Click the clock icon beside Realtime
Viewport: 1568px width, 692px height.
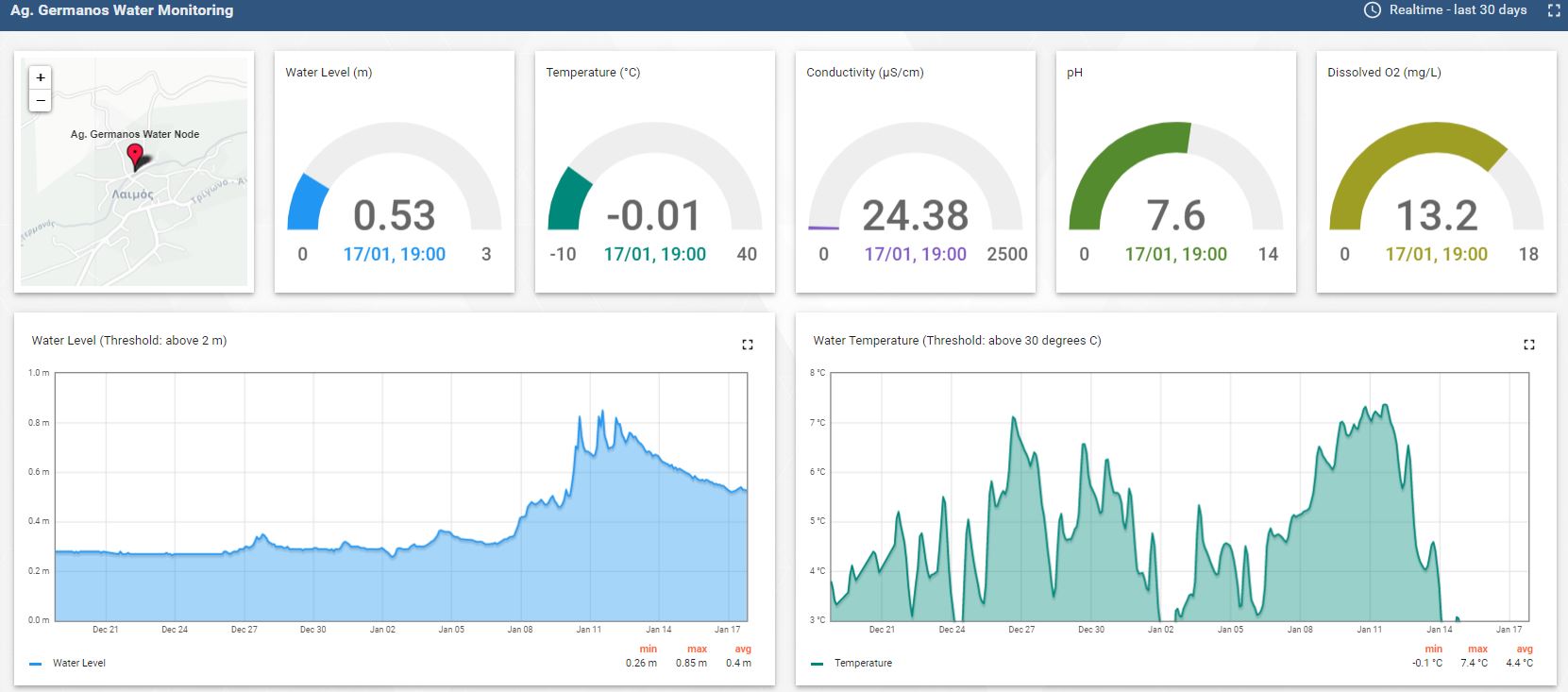[1373, 10]
